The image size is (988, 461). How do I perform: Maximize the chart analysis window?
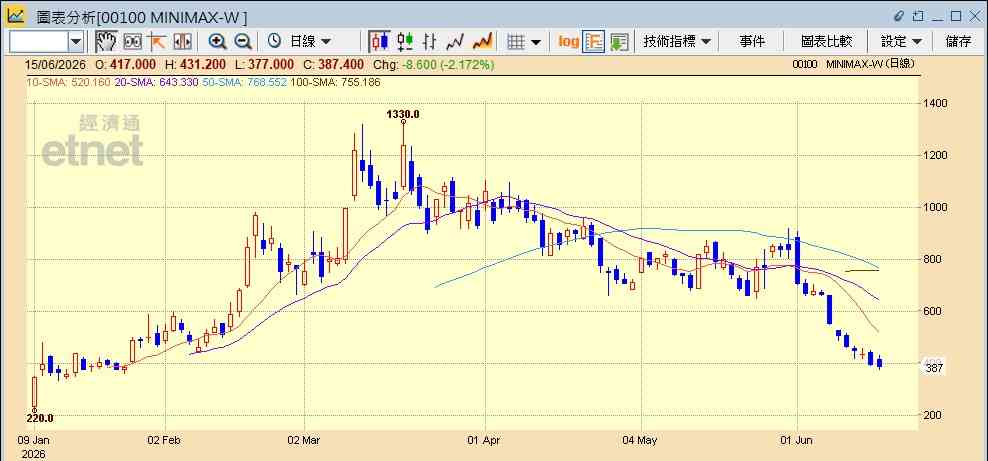tap(956, 15)
